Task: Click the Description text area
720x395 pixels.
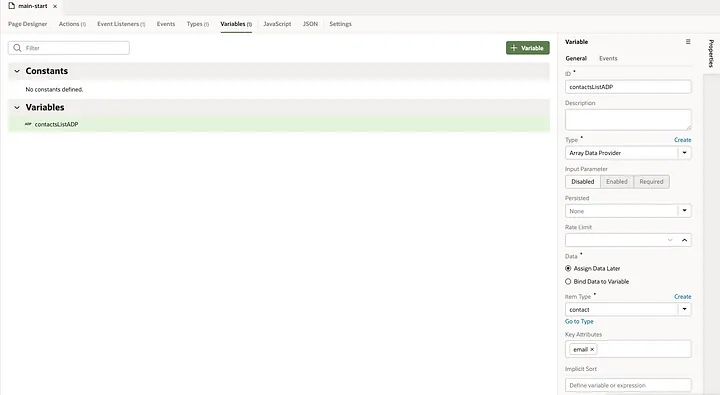Action: 628,119
